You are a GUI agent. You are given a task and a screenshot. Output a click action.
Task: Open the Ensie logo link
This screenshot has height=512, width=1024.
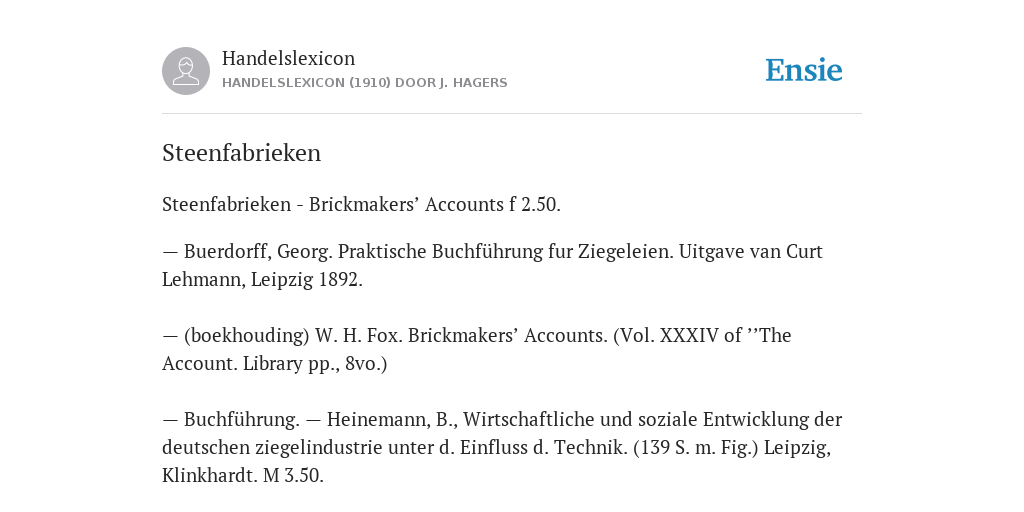point(804,71)
